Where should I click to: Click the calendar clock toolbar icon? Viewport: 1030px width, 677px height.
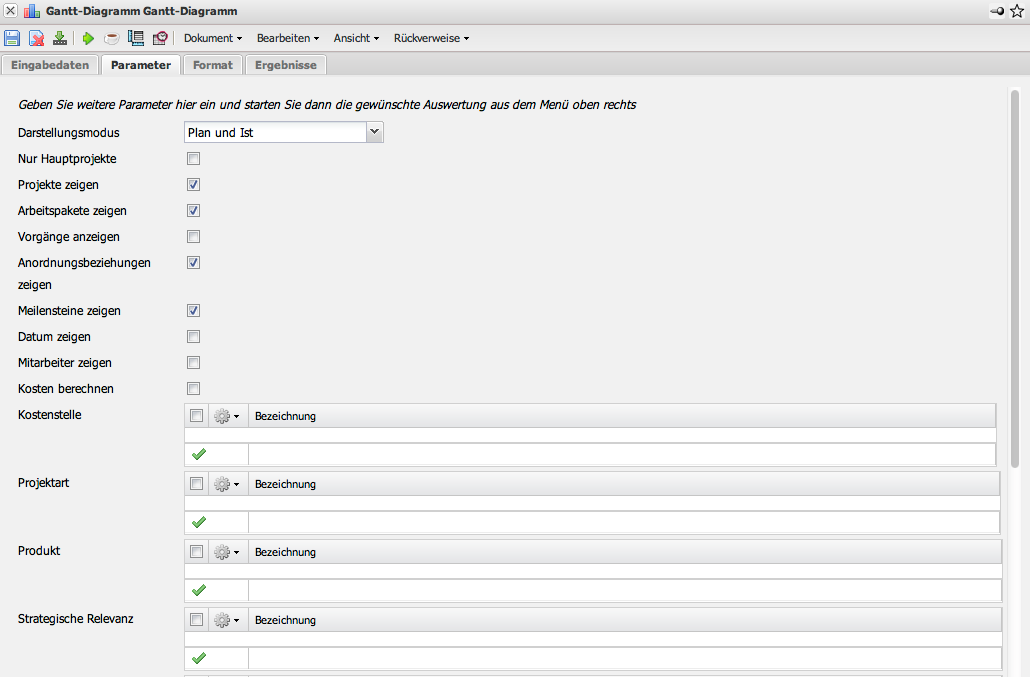[160, 38]
